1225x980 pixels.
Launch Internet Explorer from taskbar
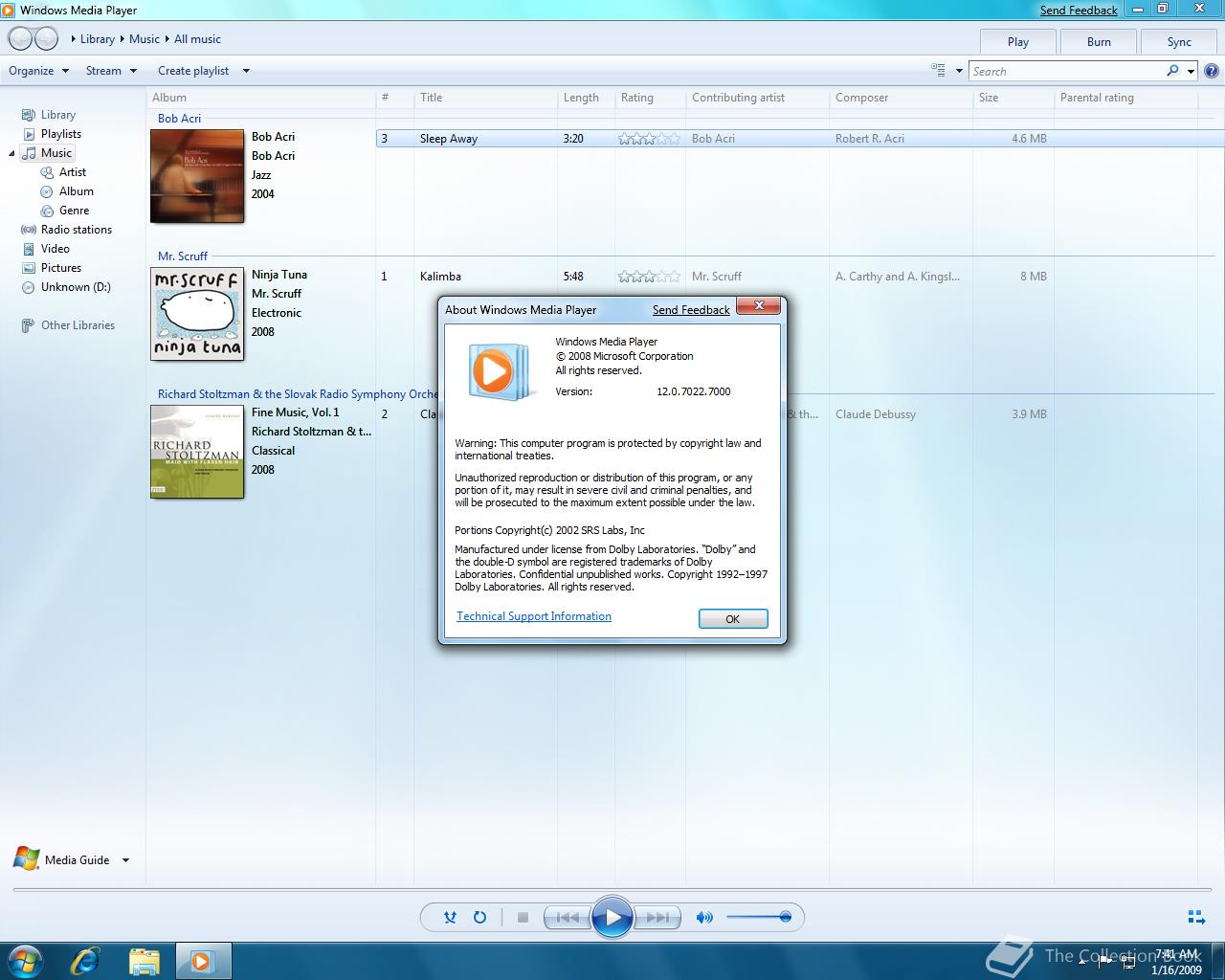pyautogui.click(x=85, y=961)
